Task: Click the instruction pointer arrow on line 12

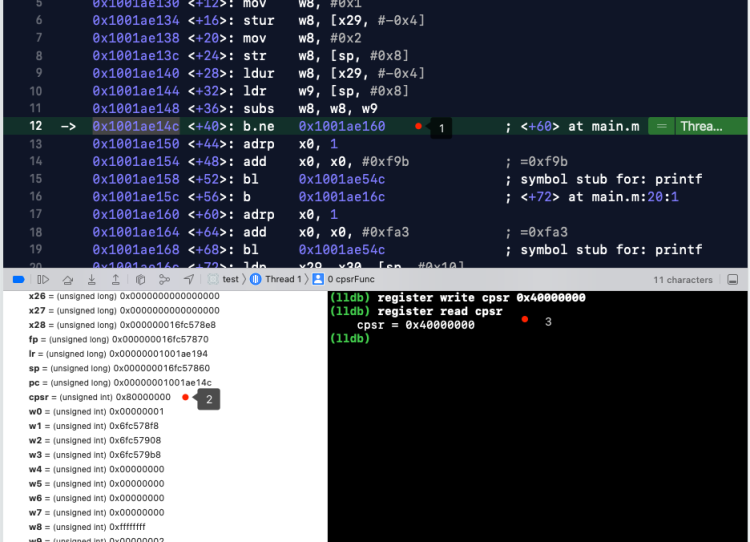Action: [x=68, y=126]
